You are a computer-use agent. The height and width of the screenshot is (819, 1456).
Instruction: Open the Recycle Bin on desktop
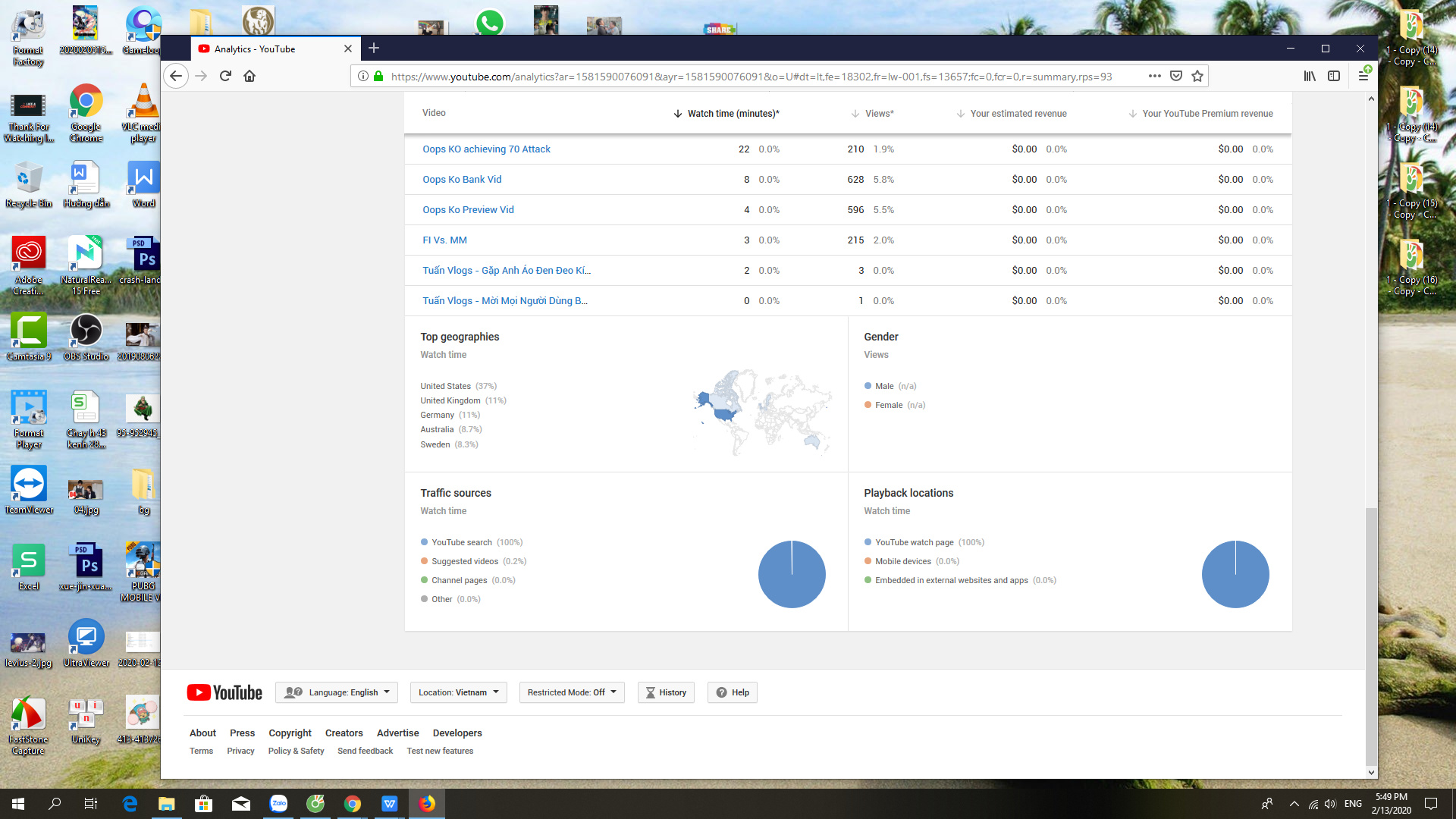click(29, 184)
